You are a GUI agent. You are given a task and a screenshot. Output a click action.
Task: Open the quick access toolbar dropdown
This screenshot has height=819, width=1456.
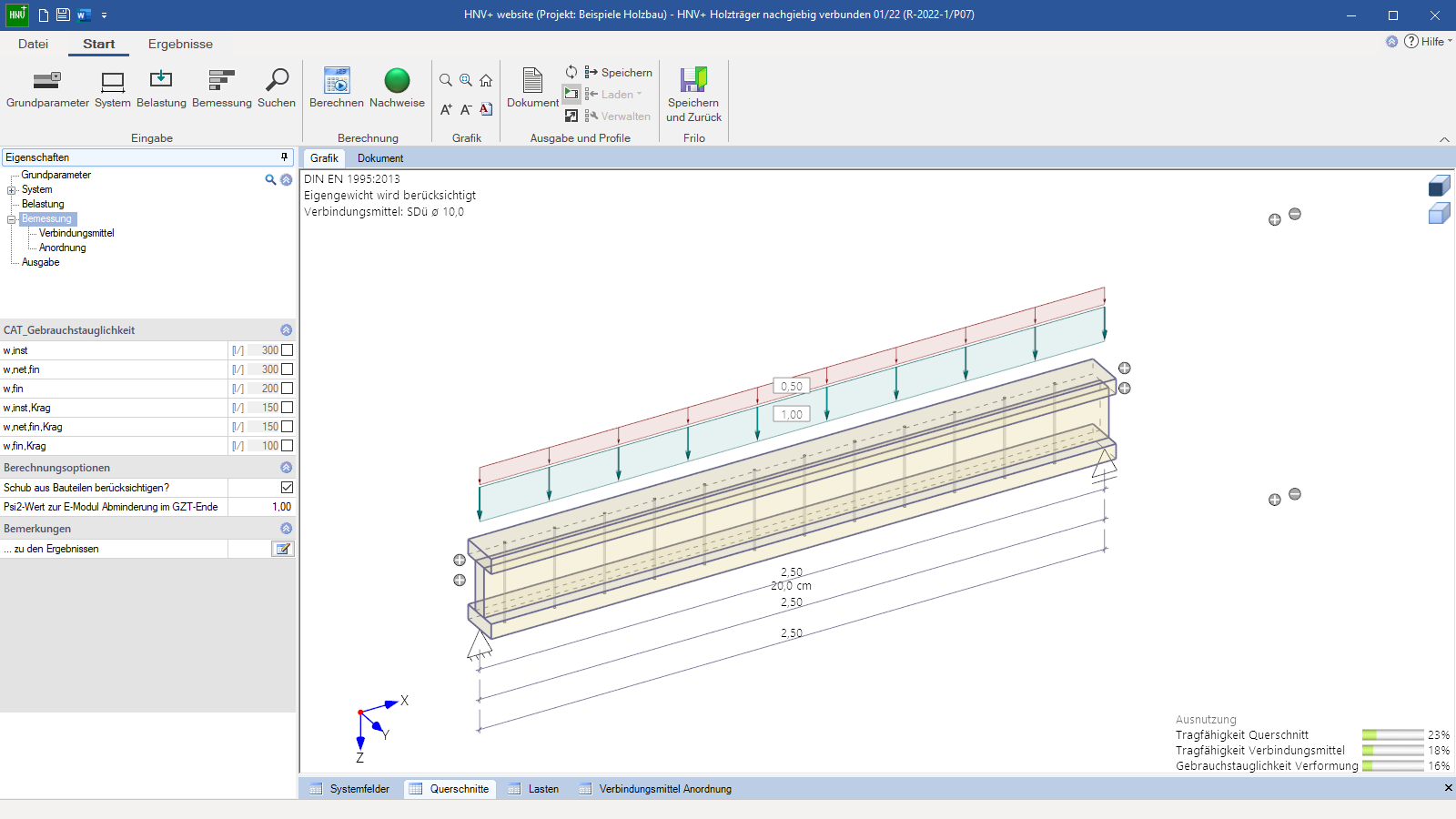(x=104, y=15)
